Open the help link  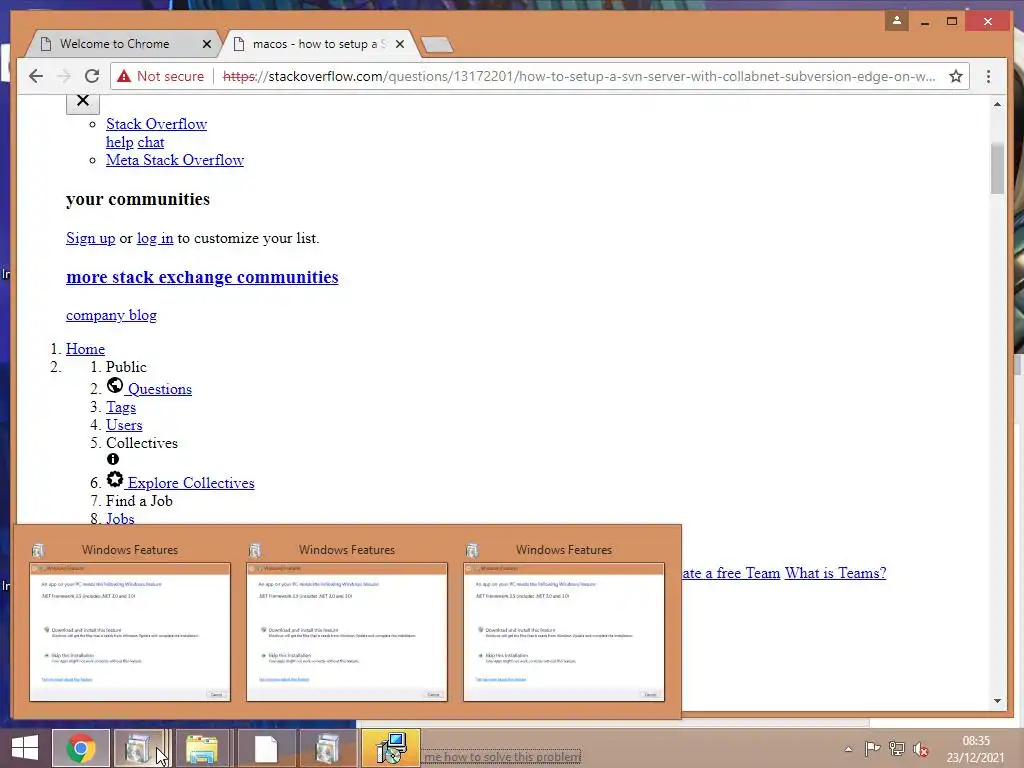(120, 142)
